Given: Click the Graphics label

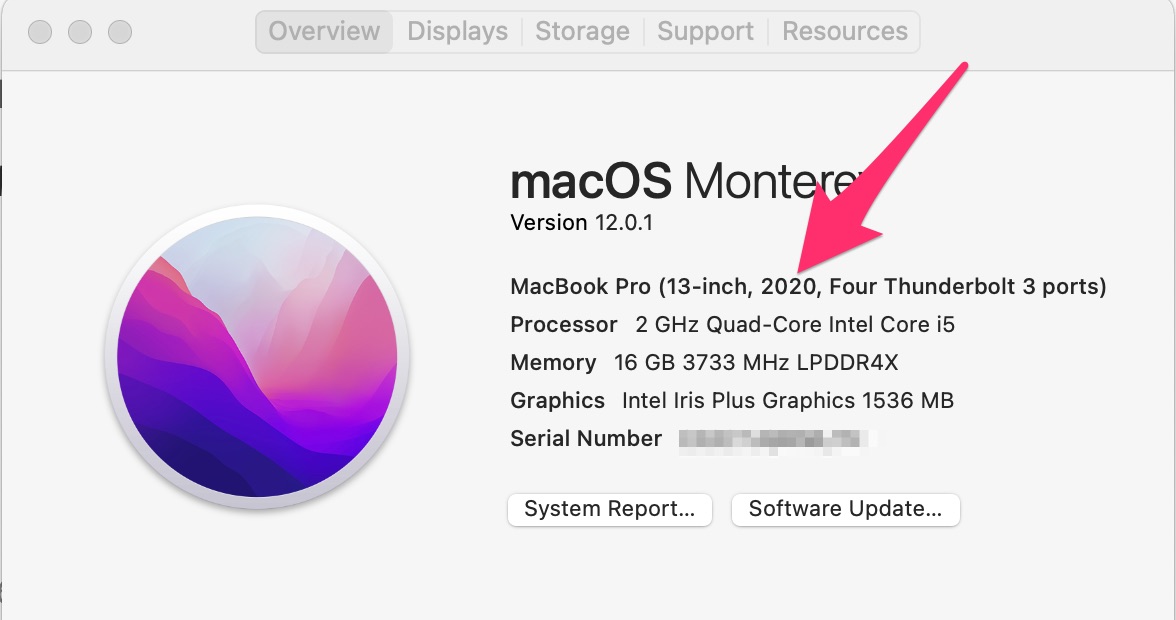Looking at the screenshot, I should tap(557, 401).
